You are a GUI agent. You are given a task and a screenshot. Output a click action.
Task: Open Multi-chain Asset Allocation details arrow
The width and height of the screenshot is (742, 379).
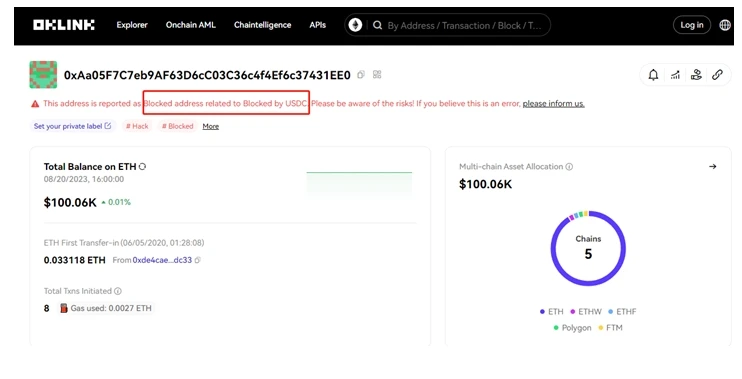(713, 167)
